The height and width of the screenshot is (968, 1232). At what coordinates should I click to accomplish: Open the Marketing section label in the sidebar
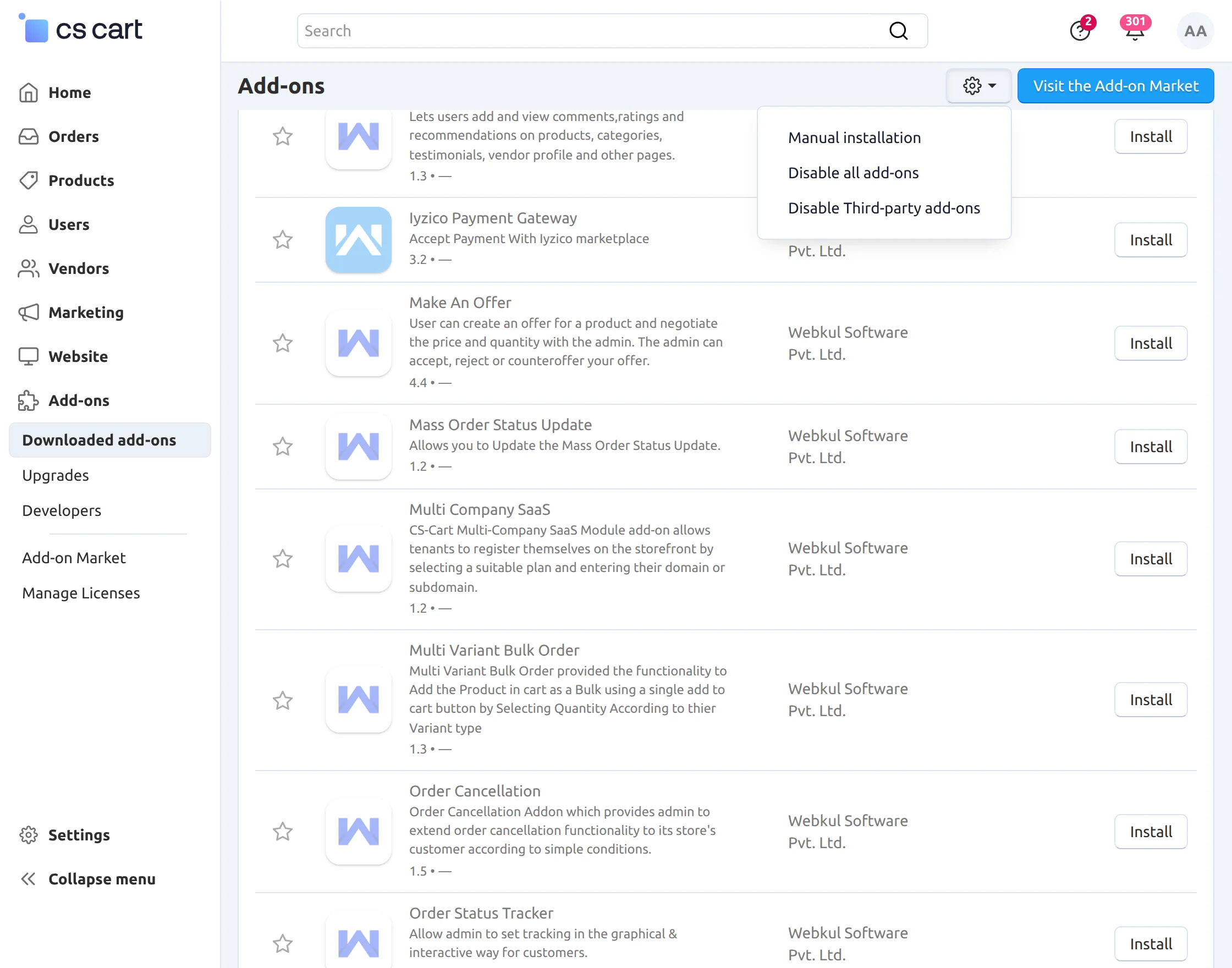[x=86, y=312]
